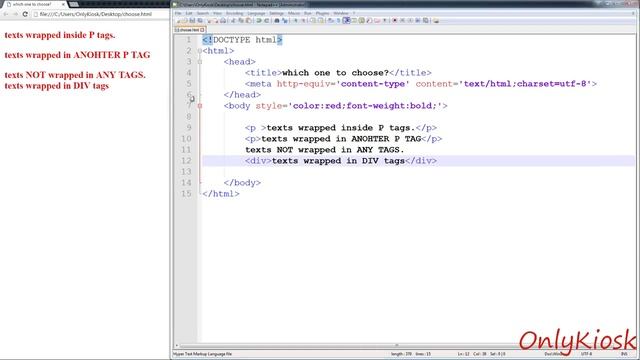Collapse the html fold marker on line 2

[200, 51]
